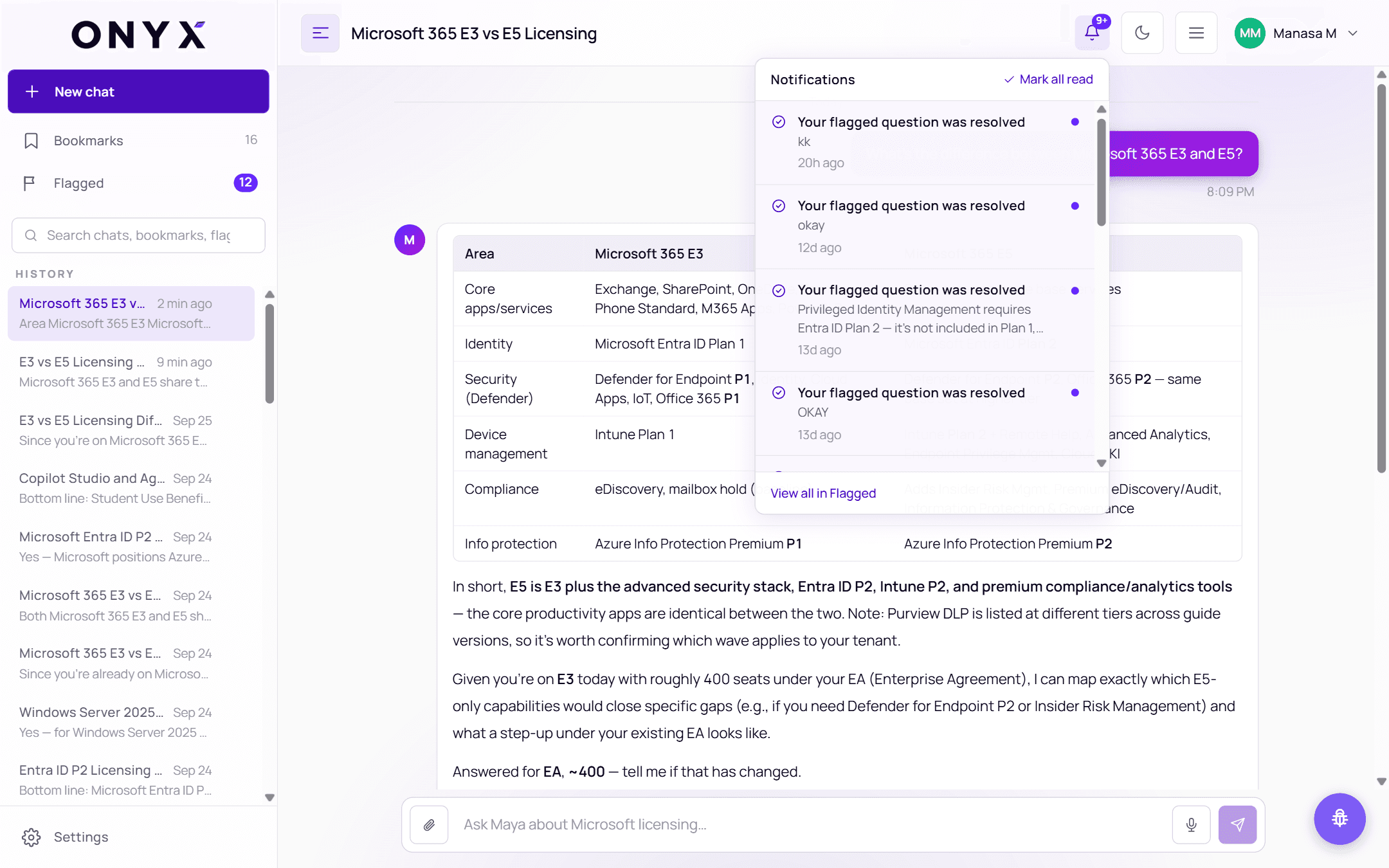Open Bookmarks section
The width and height of the screenshot is (1389, 868).
pos(138,140)
